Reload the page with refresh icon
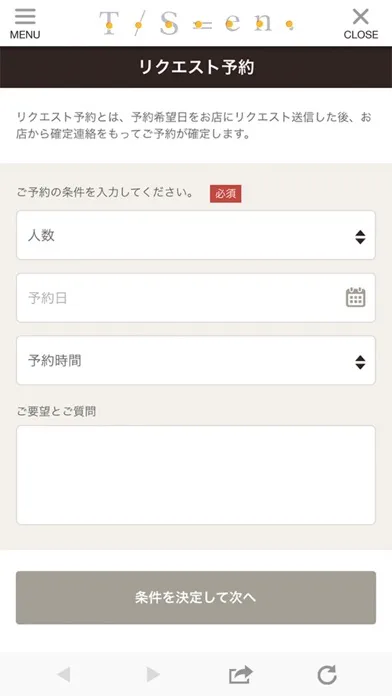 pos(327,675)
